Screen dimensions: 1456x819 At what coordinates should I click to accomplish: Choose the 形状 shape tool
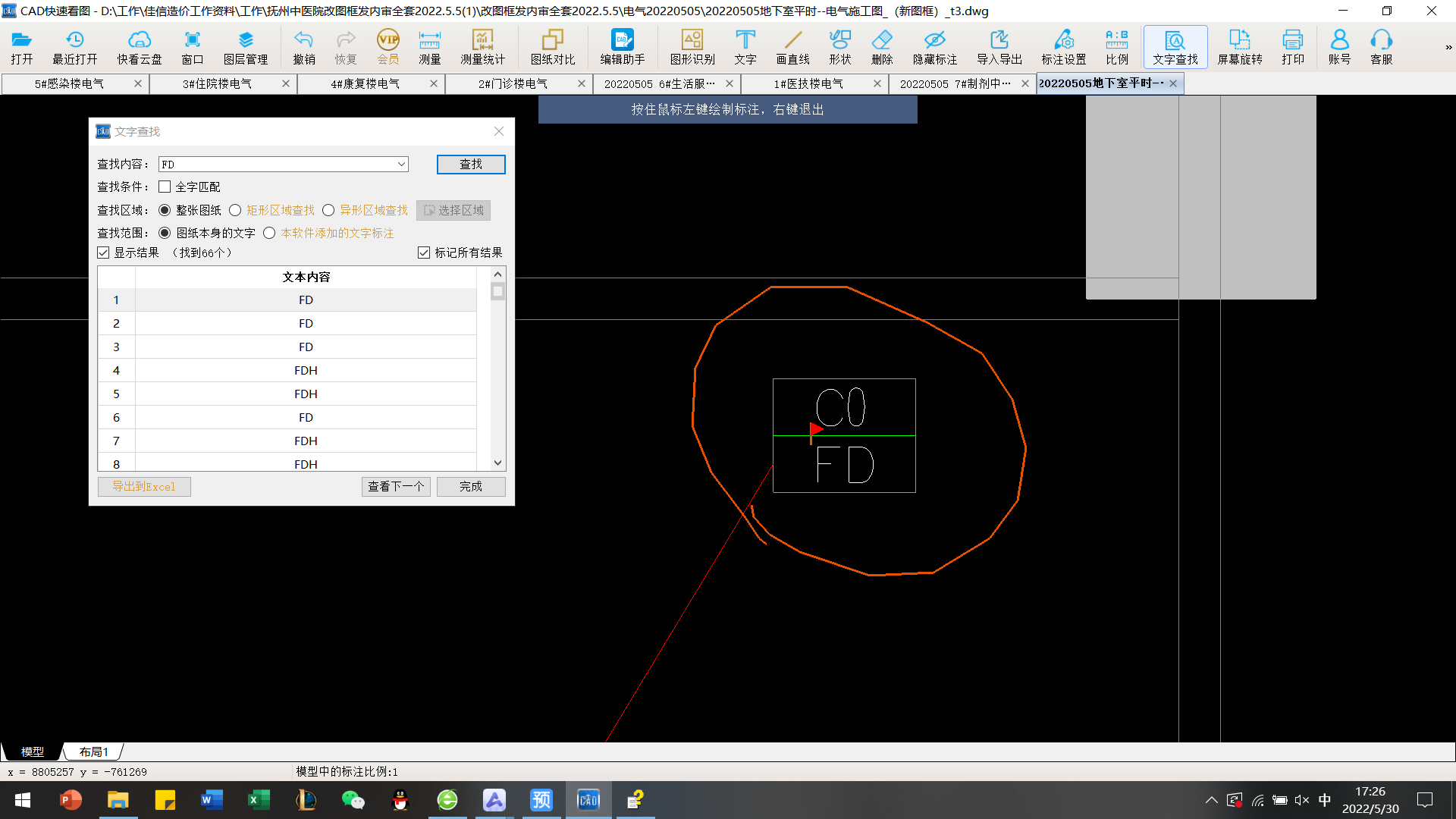click(840, 47)
